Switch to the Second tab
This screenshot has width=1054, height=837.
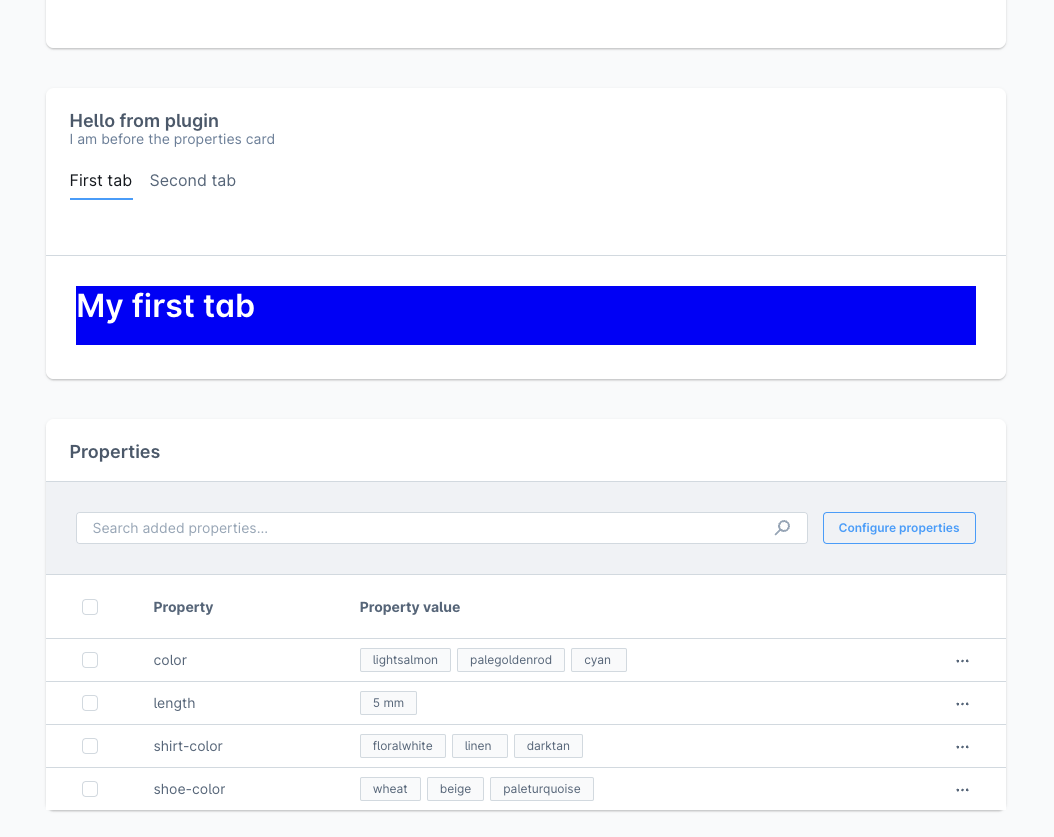192,181
